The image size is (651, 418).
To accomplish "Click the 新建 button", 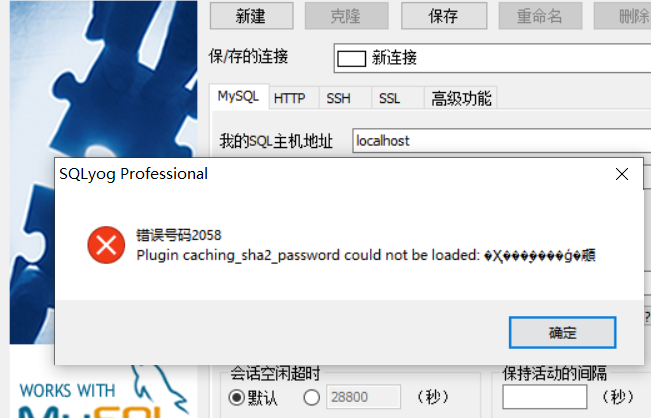I will (252, 16).
